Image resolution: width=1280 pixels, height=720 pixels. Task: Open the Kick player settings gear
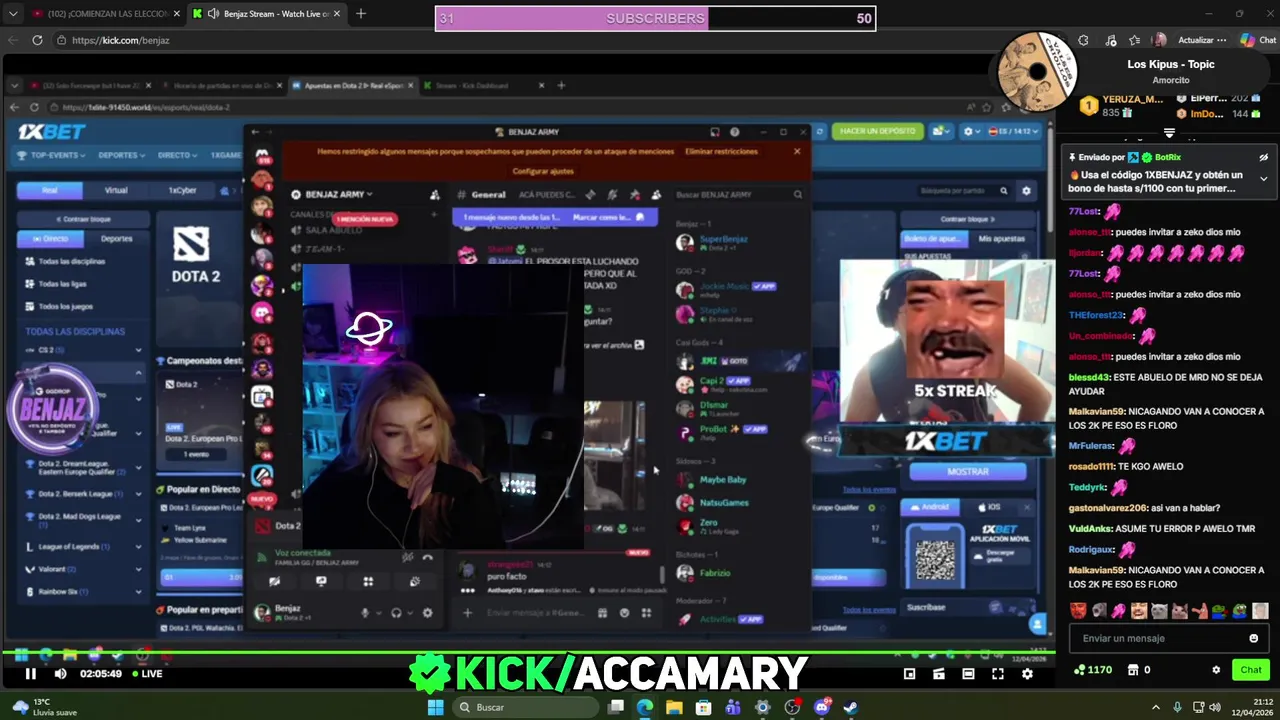click(x=1027, y=674)
